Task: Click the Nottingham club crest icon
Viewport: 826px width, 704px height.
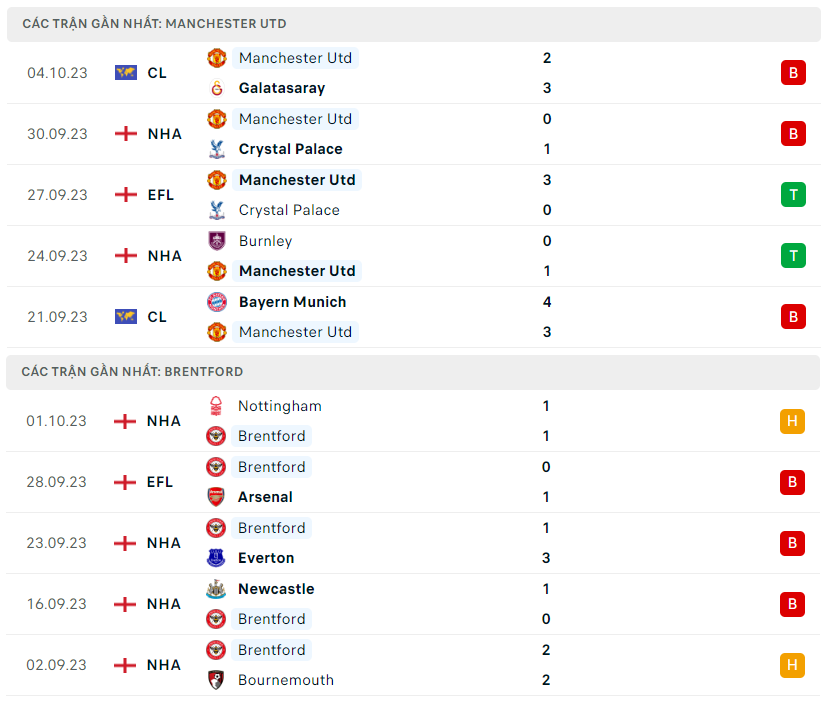Action: pos(216,406)
